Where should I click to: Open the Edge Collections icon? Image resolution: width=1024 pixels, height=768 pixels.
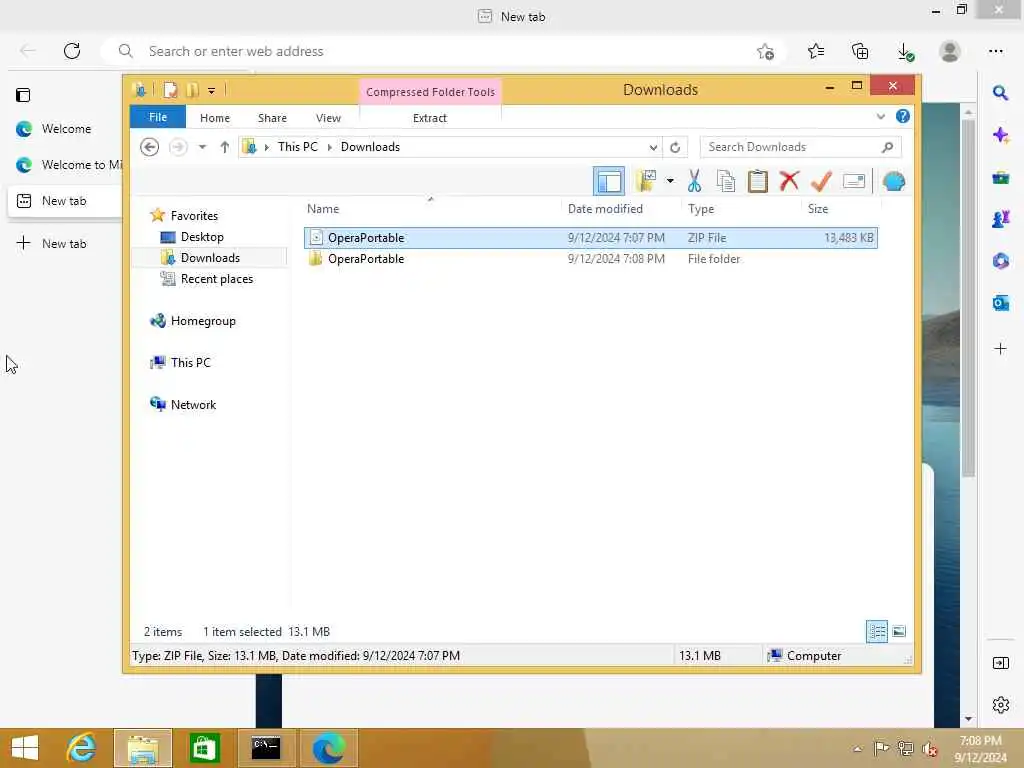tap(860, 51)
